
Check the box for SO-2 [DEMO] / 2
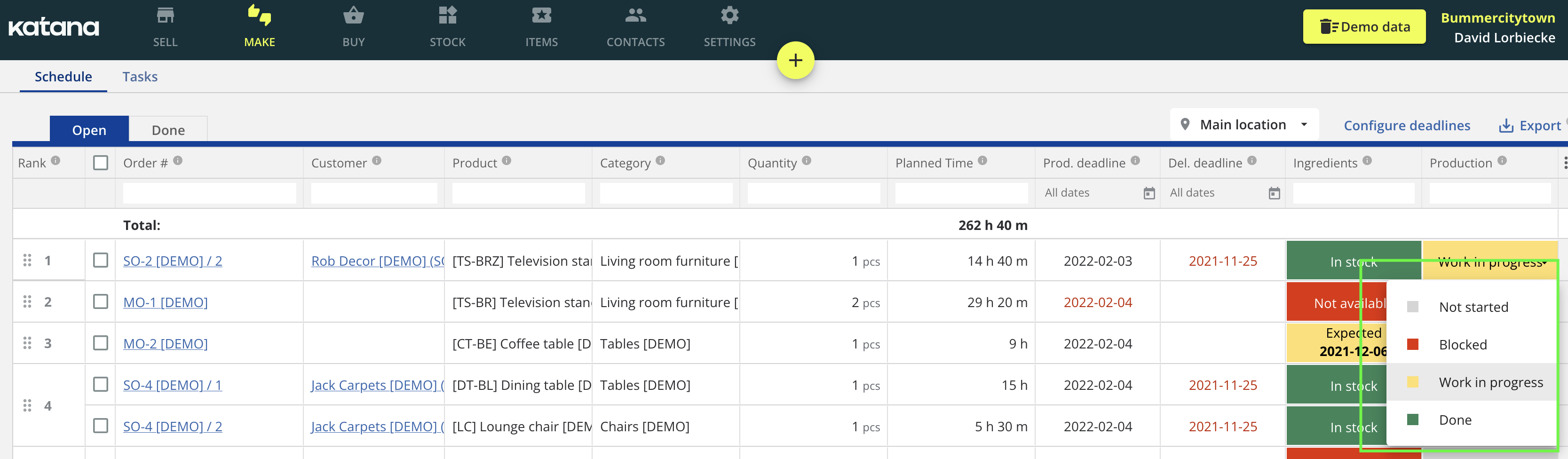pos(101,261)
